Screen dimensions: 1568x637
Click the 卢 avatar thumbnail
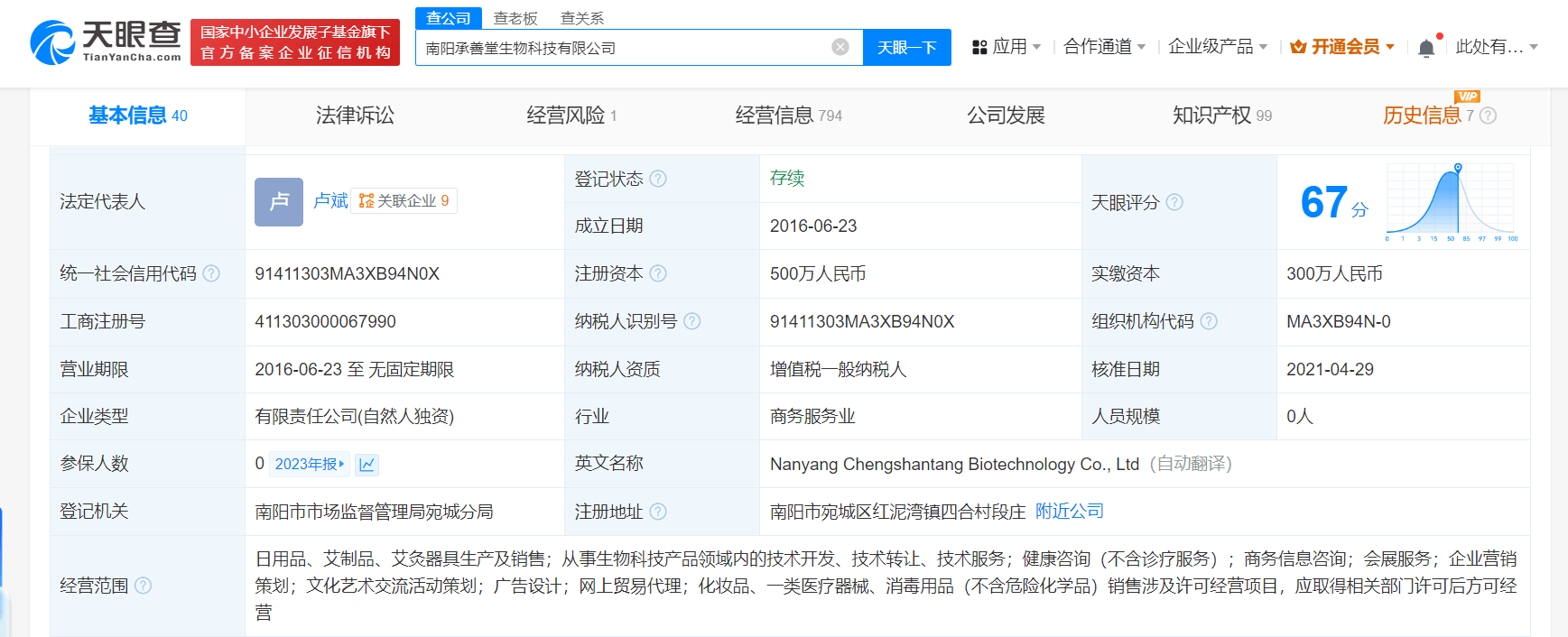[x=278, y=201]
